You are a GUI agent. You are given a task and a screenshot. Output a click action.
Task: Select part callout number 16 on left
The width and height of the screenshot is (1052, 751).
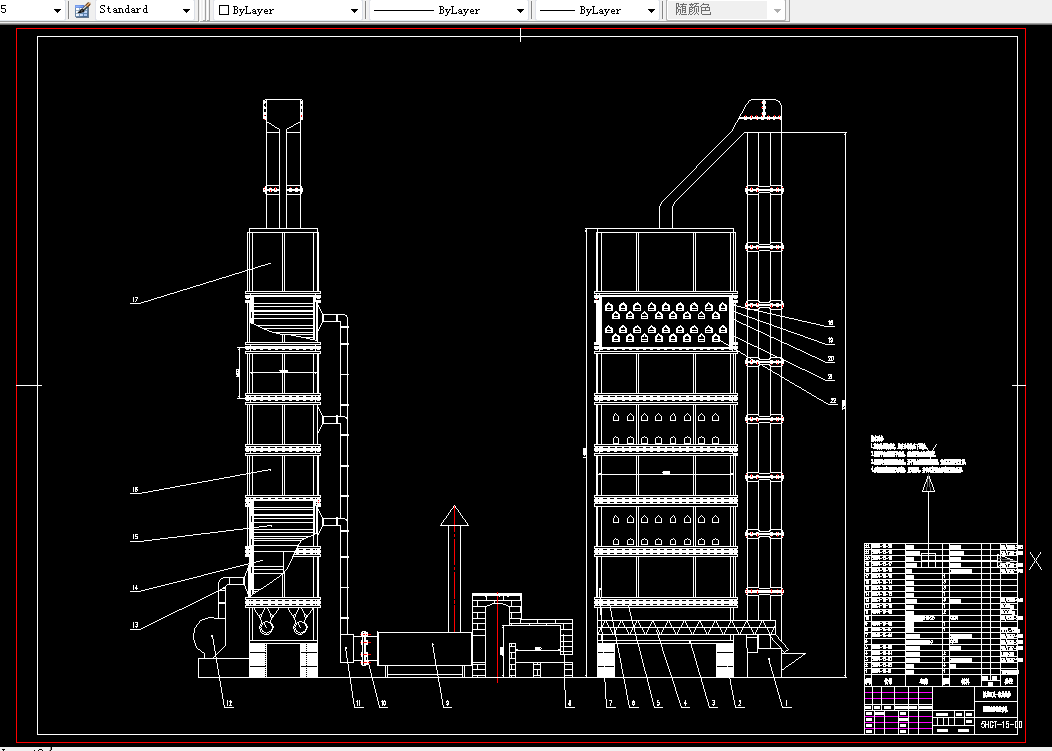(134, 491)
